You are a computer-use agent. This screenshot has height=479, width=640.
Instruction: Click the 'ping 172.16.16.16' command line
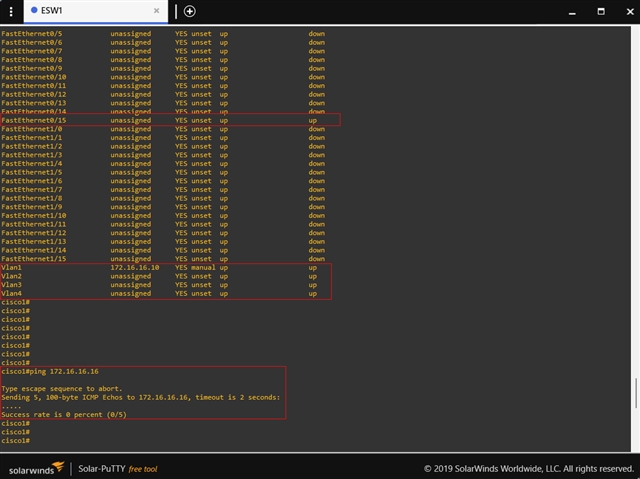(x=50, y=371)
